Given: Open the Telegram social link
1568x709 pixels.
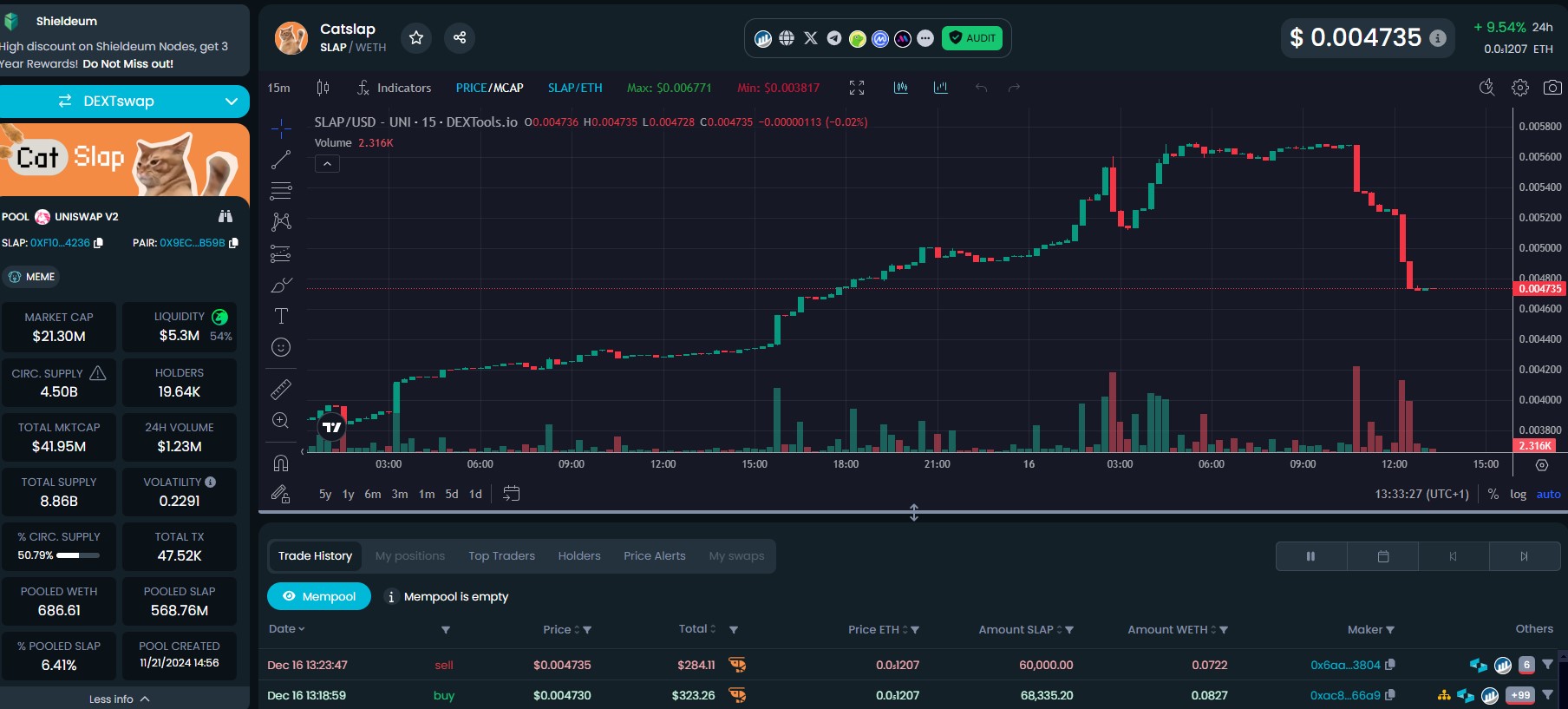Looking at the screenshot, I should coord(833,38).
